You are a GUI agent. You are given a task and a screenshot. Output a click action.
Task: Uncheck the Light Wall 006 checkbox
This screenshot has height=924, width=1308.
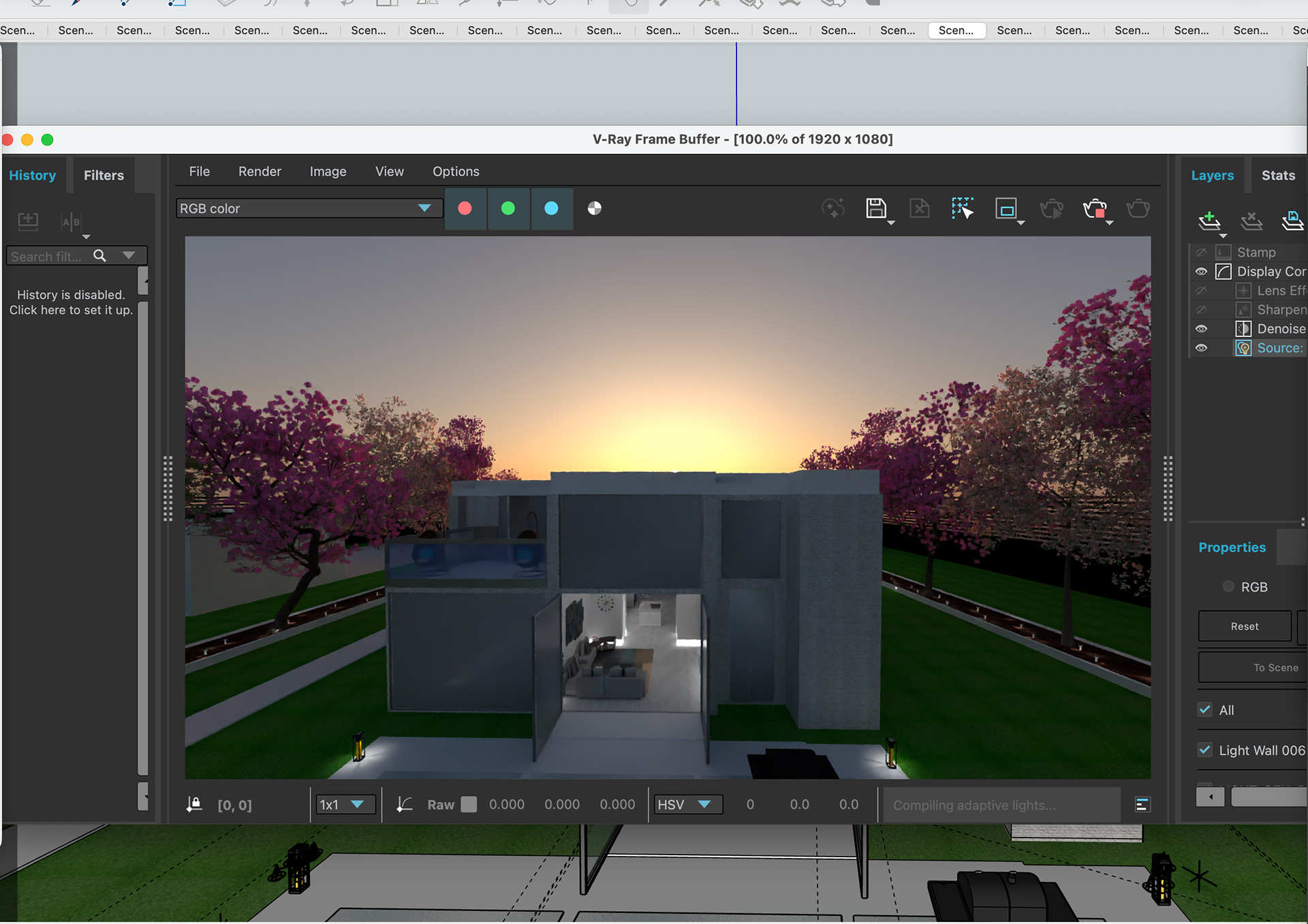pyautogui.click(x=1205, y=750)
